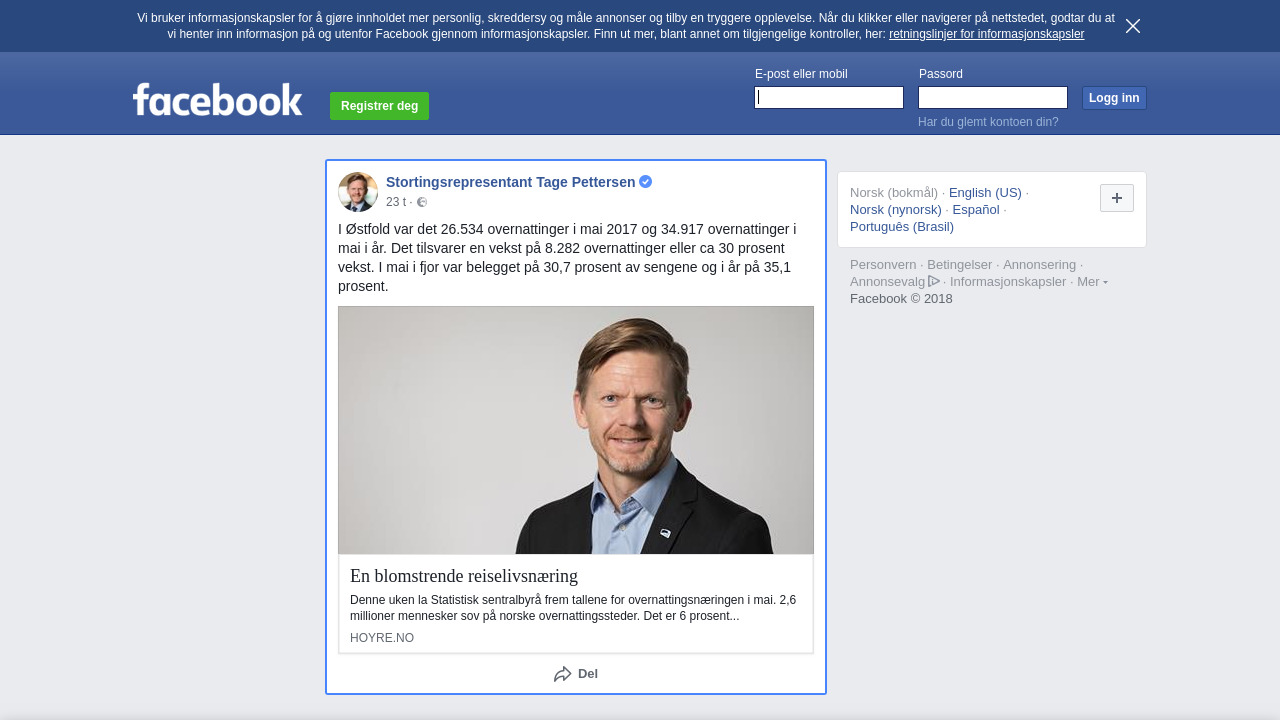1280x720 pixels.
Task: Click the Logg inn button
Action: (x=1114, y=98)
